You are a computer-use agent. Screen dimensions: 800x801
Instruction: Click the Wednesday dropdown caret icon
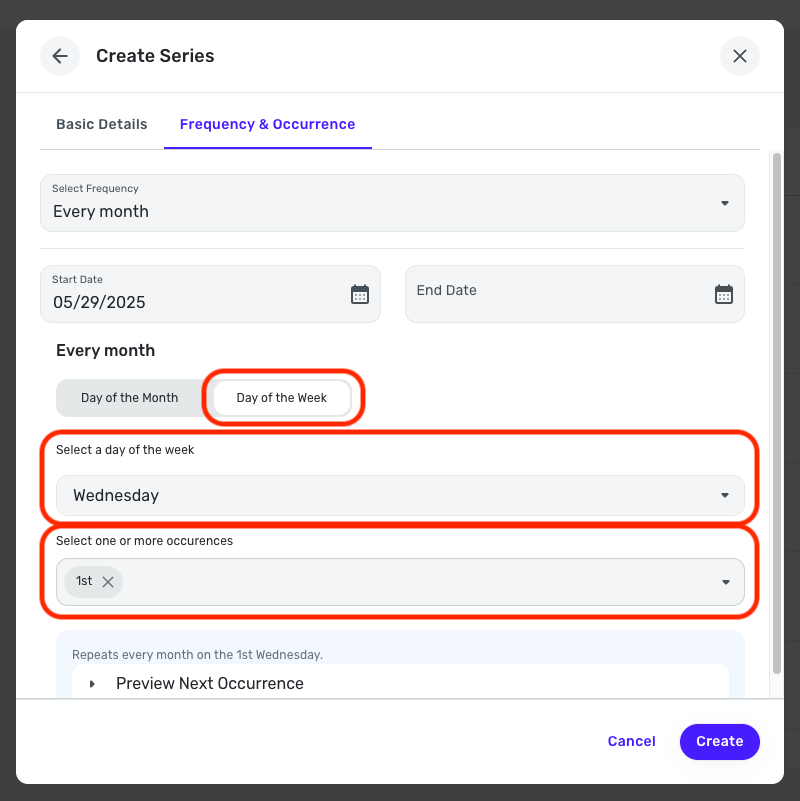[x=724, y=496]
